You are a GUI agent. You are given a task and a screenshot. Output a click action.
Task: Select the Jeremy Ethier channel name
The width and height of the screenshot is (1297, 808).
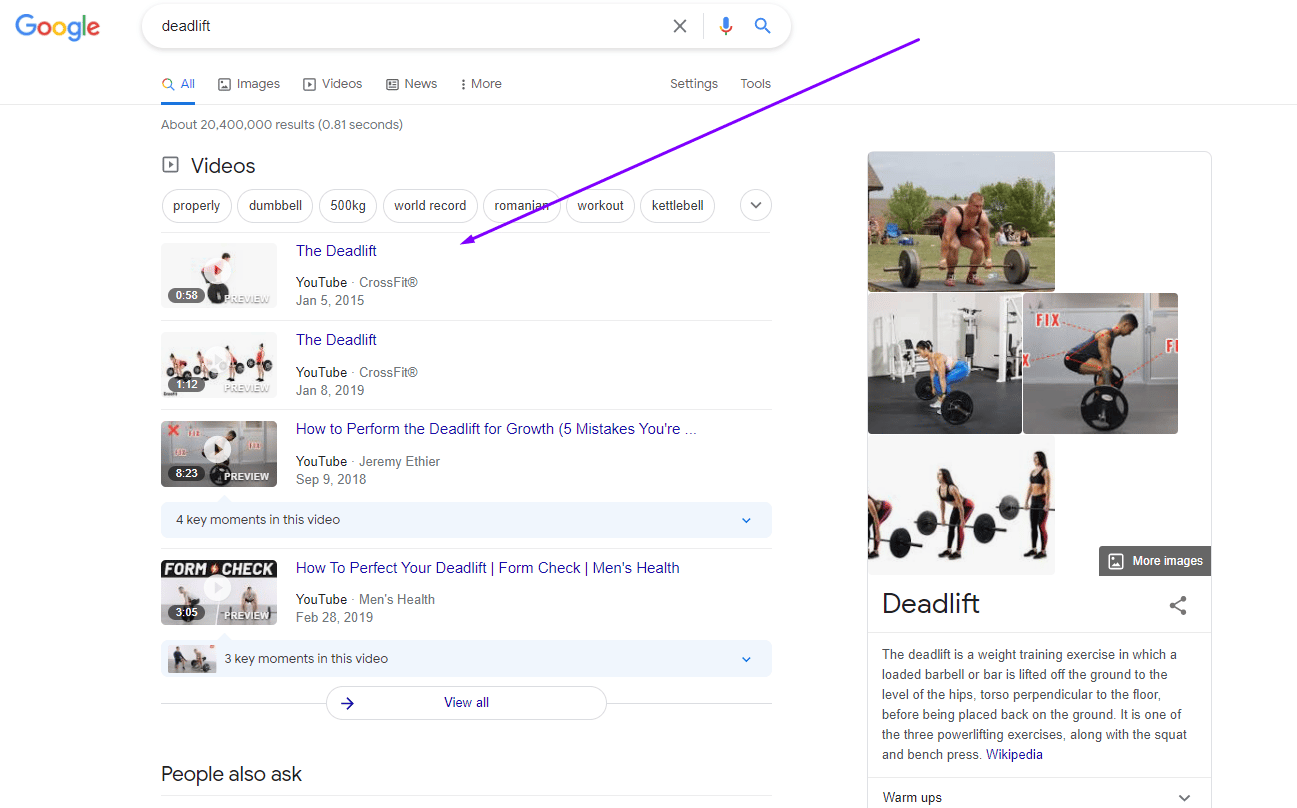400,462
